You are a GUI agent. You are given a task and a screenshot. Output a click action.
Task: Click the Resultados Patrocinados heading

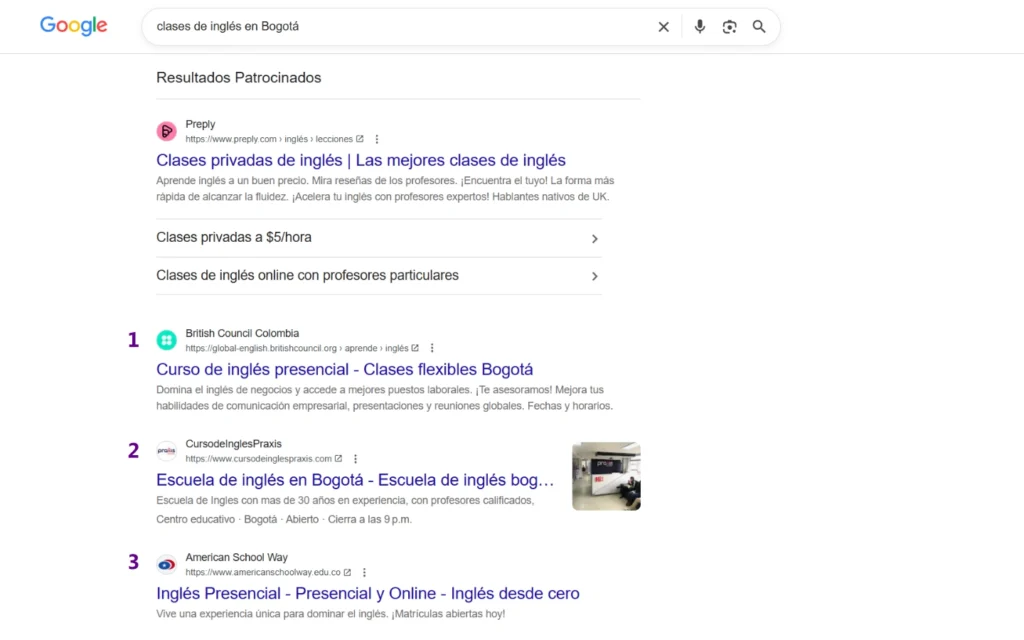coord(238,78)
